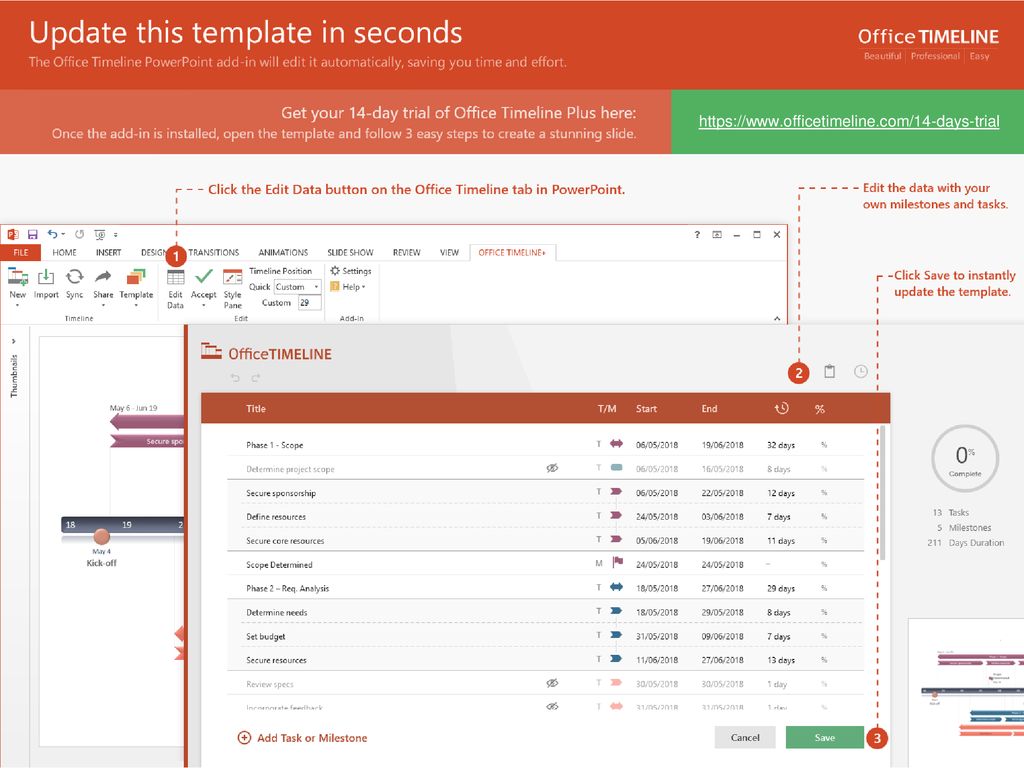This screenshot has height=768, width=1024.
Task: Switch to the TRANSITIONS tab
Action: [x=214, y=253]
